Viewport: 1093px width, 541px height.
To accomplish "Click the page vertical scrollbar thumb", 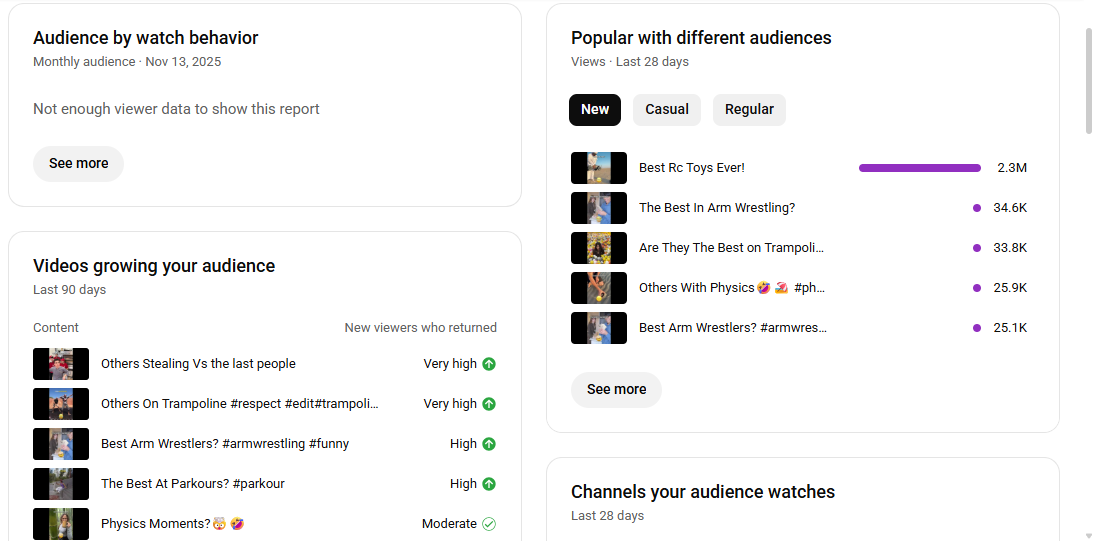I will [x=1088, y=80].
